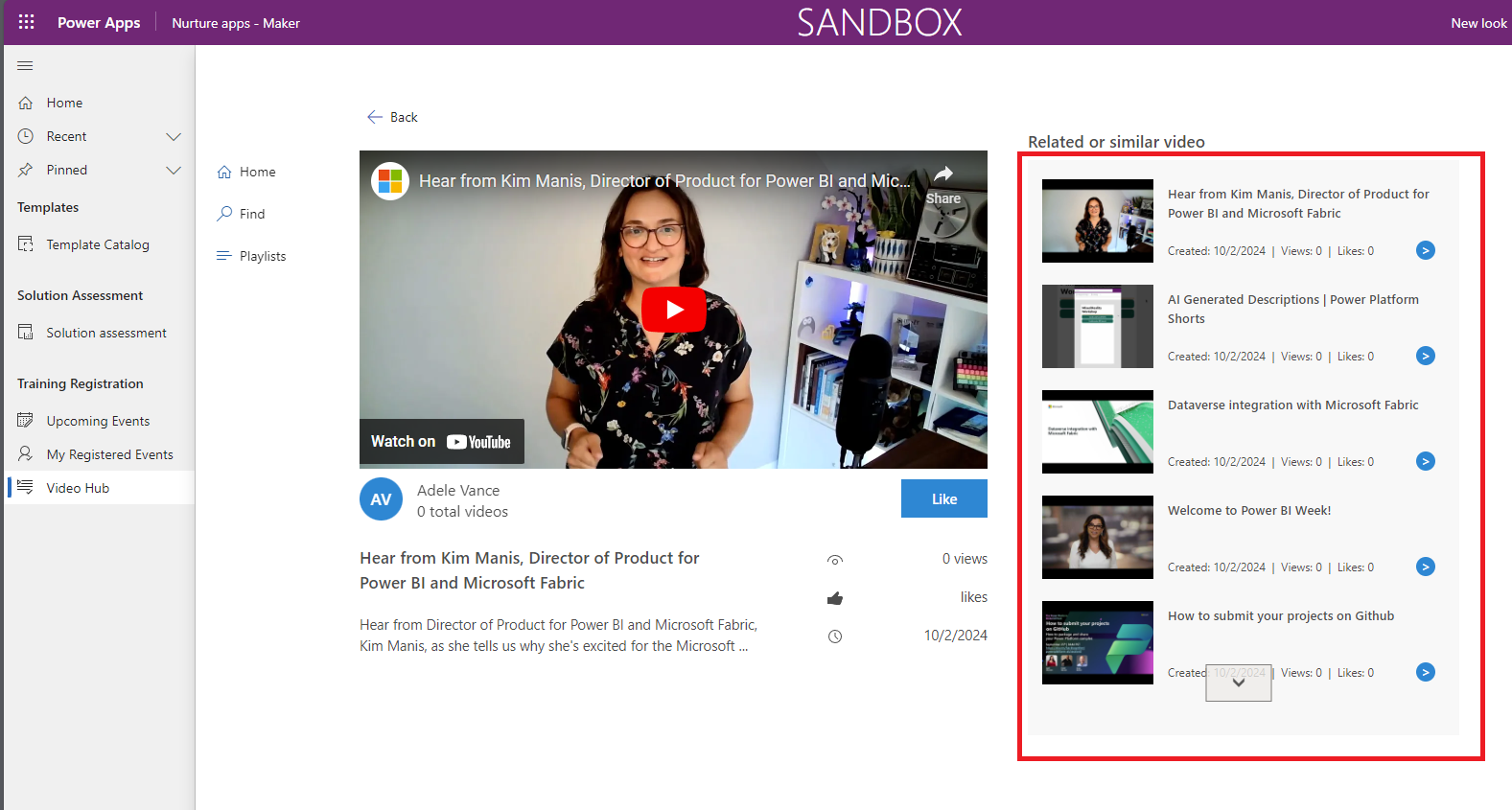Play the Kim Manis video
This screenshot has height=810, width=1512.
pos(674,310)
